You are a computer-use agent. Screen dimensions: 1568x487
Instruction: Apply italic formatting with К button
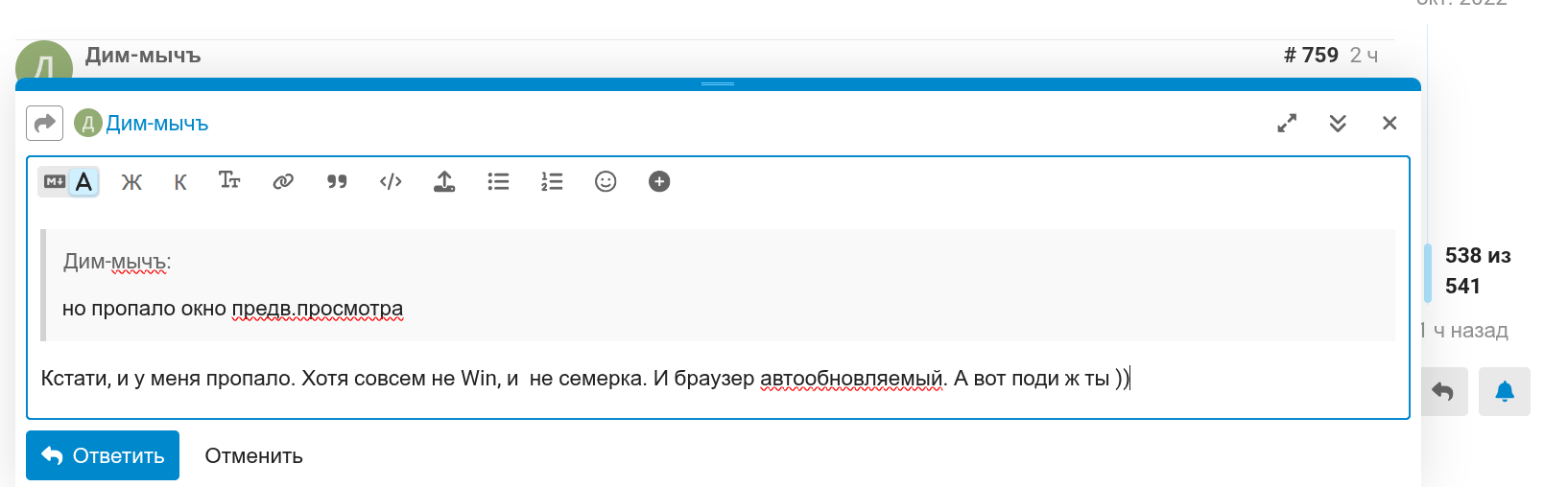click(x=180, y=182)
